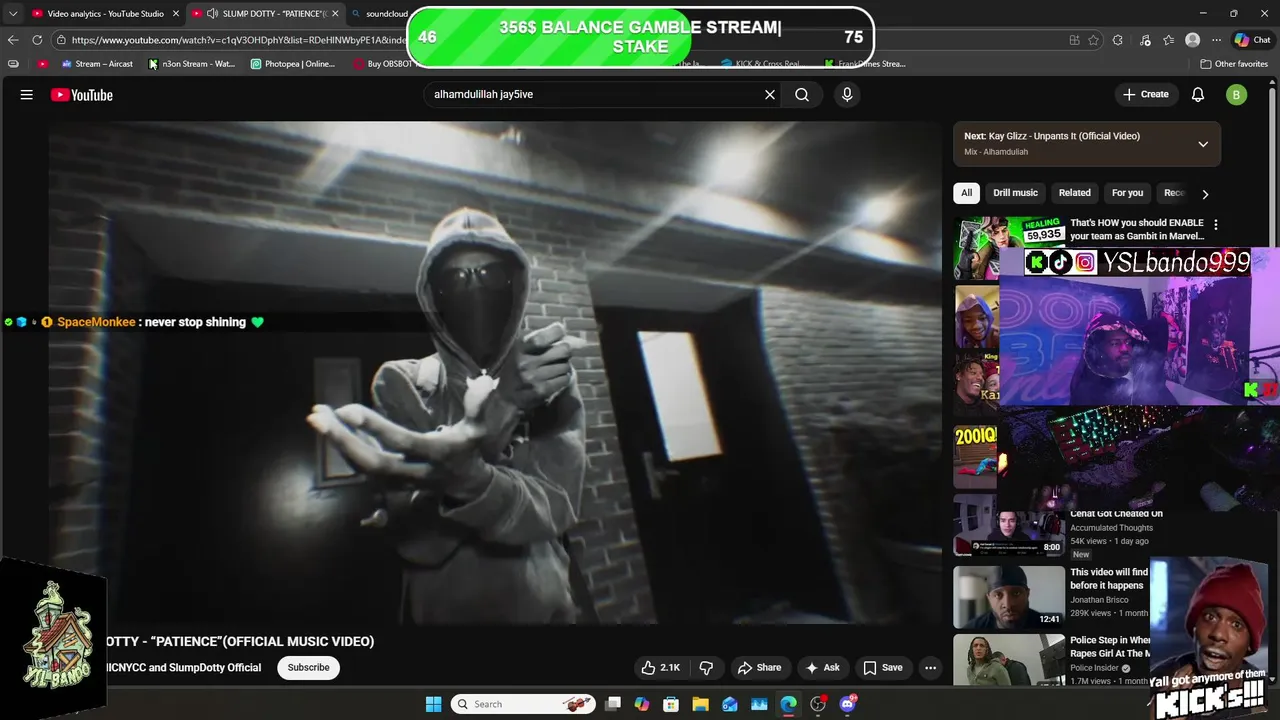Save the video to a playlist
The height and width of the screenshot is (720, 1280).
pyautogui.click(x=883, y=668)
